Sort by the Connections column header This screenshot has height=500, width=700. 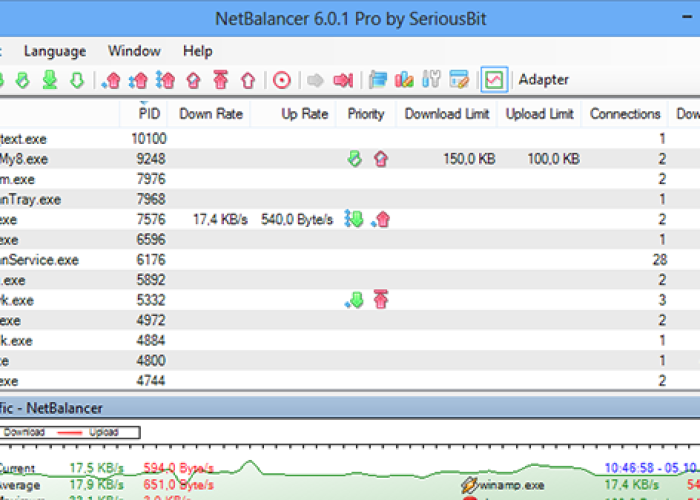625,114
